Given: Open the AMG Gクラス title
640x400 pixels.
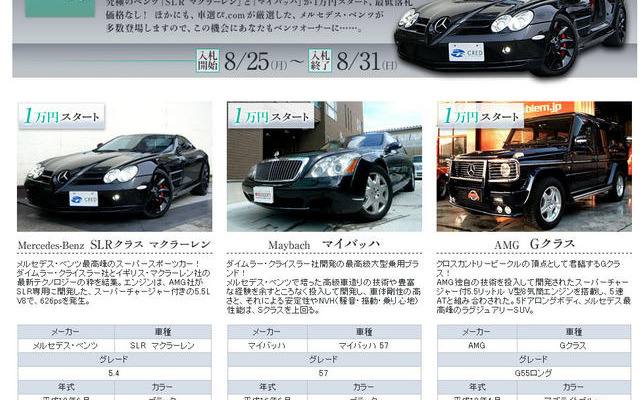Looking at the screenshot, I should pos(534,245).
